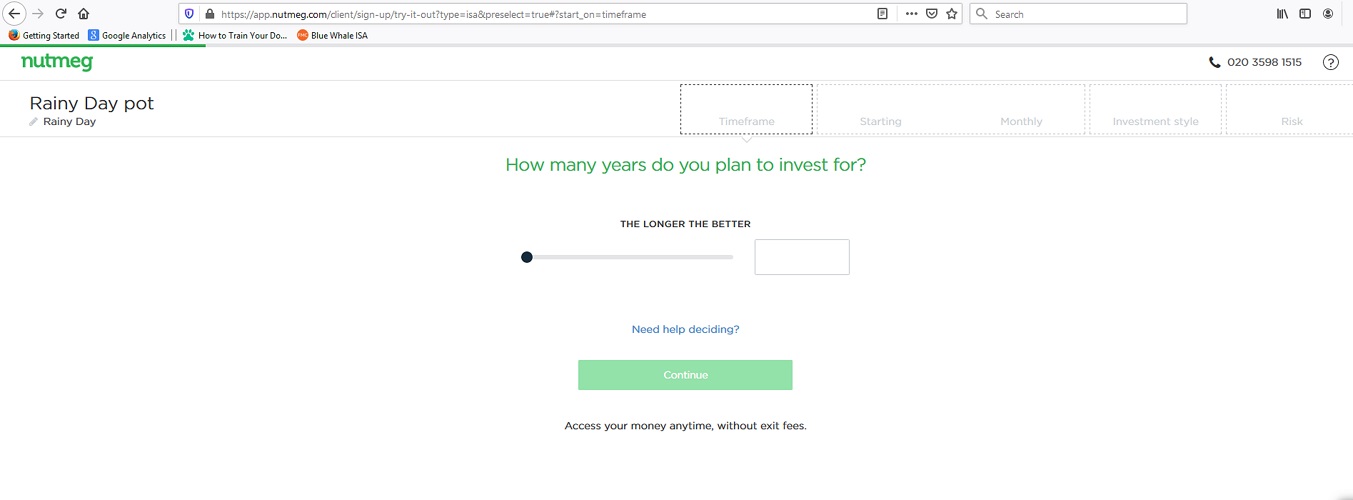
Task: Click the help question mark icon
Action: coord(1330,62)
